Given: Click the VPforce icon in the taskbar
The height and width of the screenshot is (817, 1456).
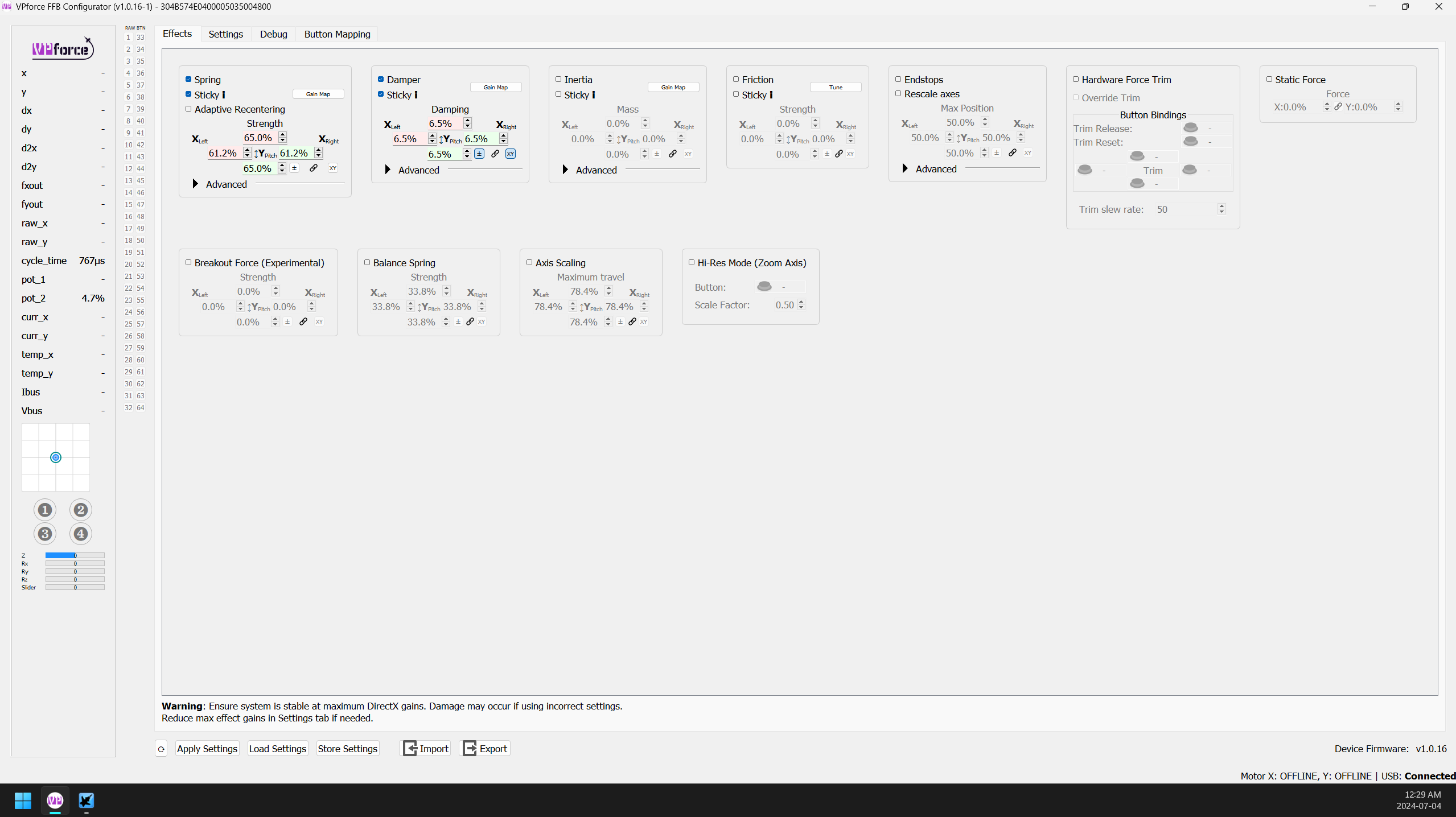Looking at the screenshot, I should [x=54, y=801].
